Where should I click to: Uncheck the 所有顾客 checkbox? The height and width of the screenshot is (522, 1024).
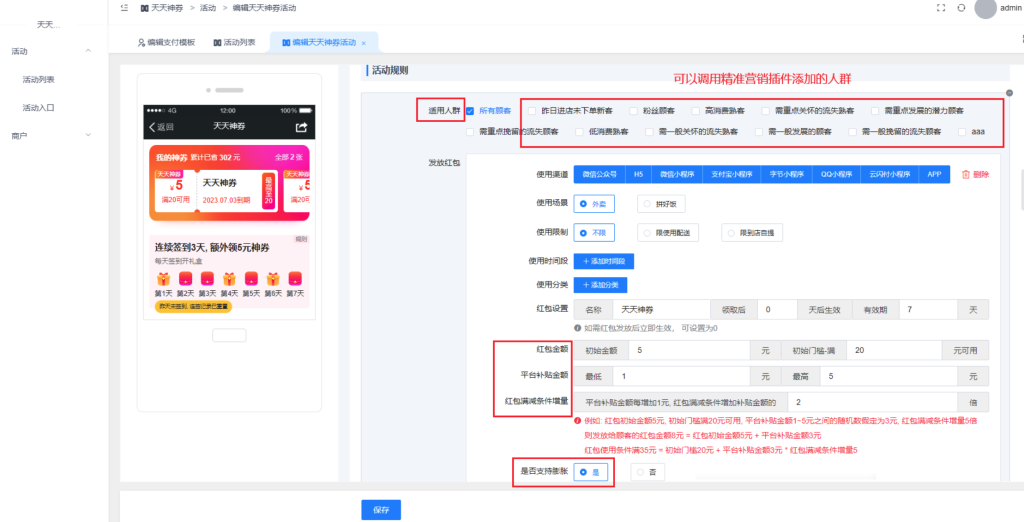pos(470,111)
